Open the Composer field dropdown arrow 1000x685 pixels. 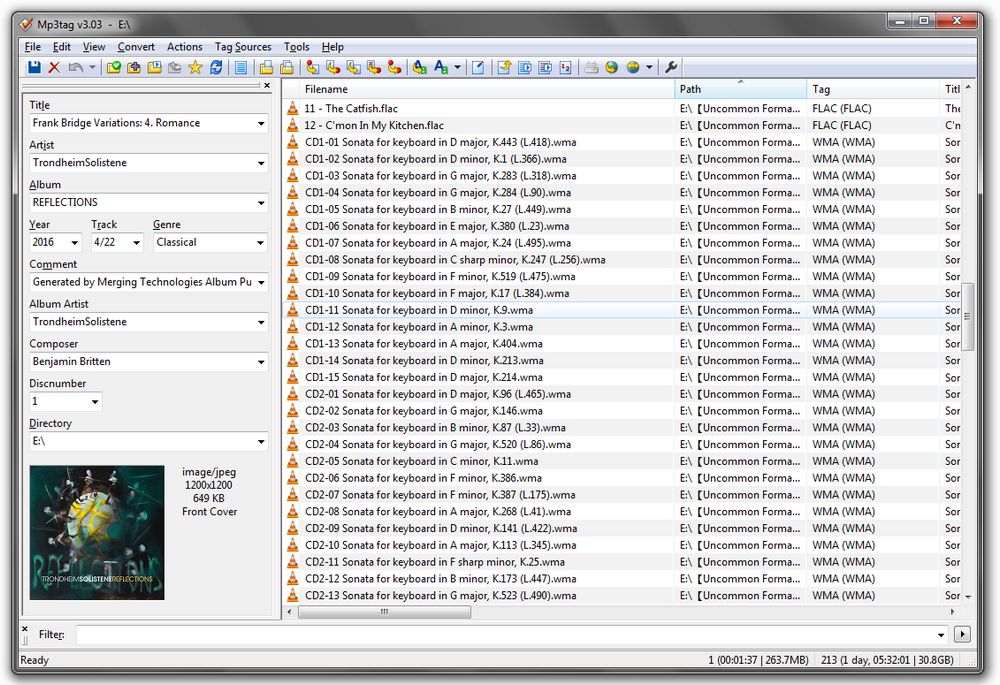[x=260, y=361]
